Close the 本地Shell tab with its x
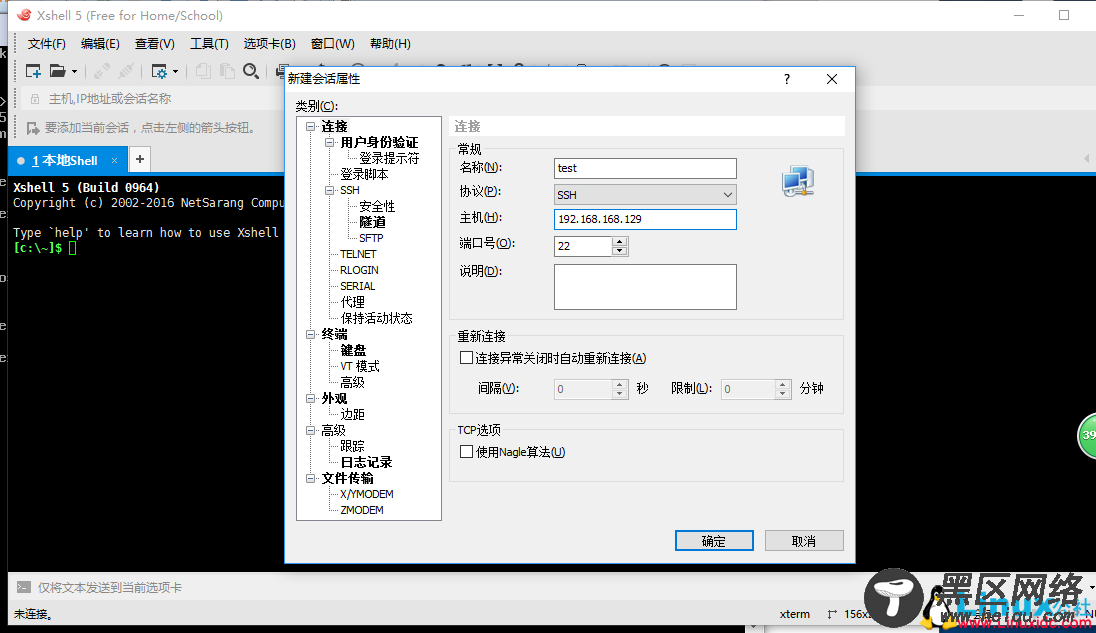Screen dimensions: 1096x633 115,161
